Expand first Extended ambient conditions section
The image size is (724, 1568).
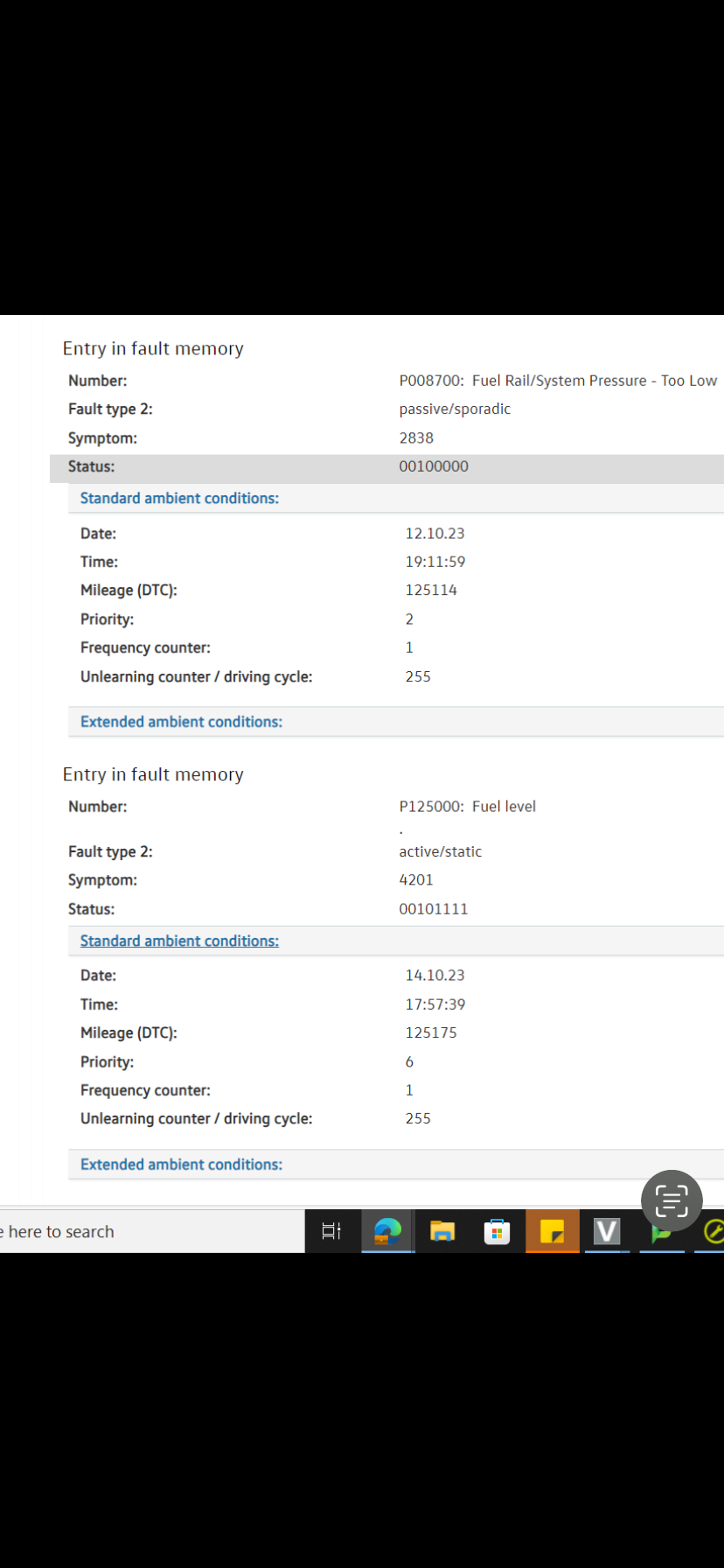pyautogui.click(x=181, y=722)
